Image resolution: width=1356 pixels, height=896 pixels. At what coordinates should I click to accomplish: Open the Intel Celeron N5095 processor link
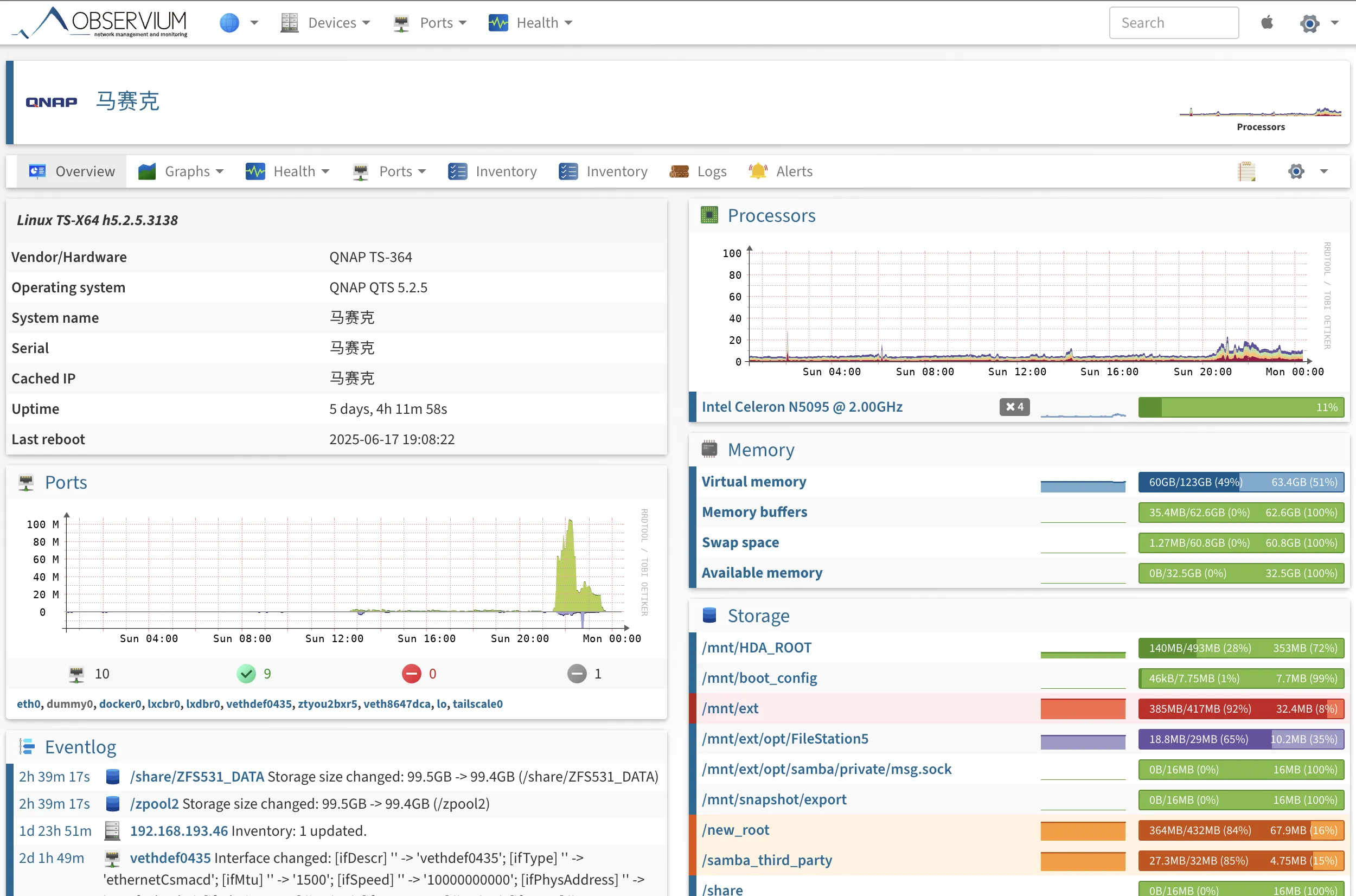(x=802, y=406)
